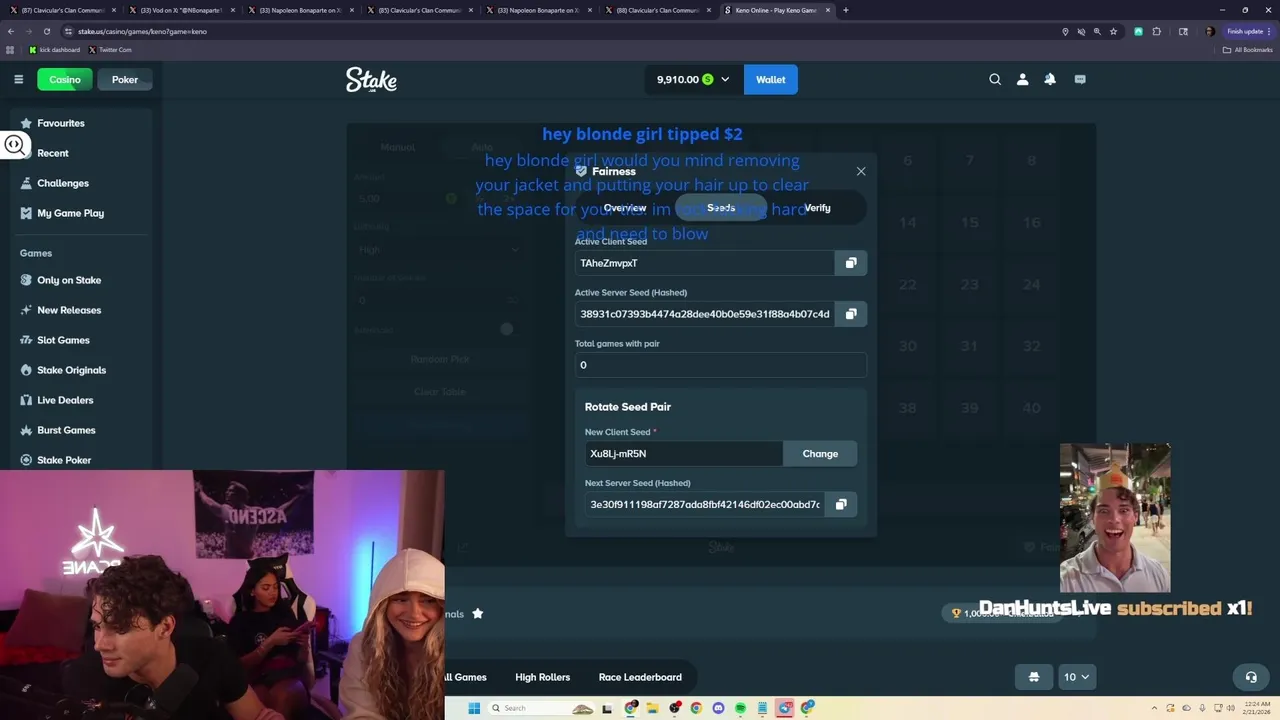Bookmark this page with the star
The height and width of the screenshot is (720, 1280).
pos(1113,31)
